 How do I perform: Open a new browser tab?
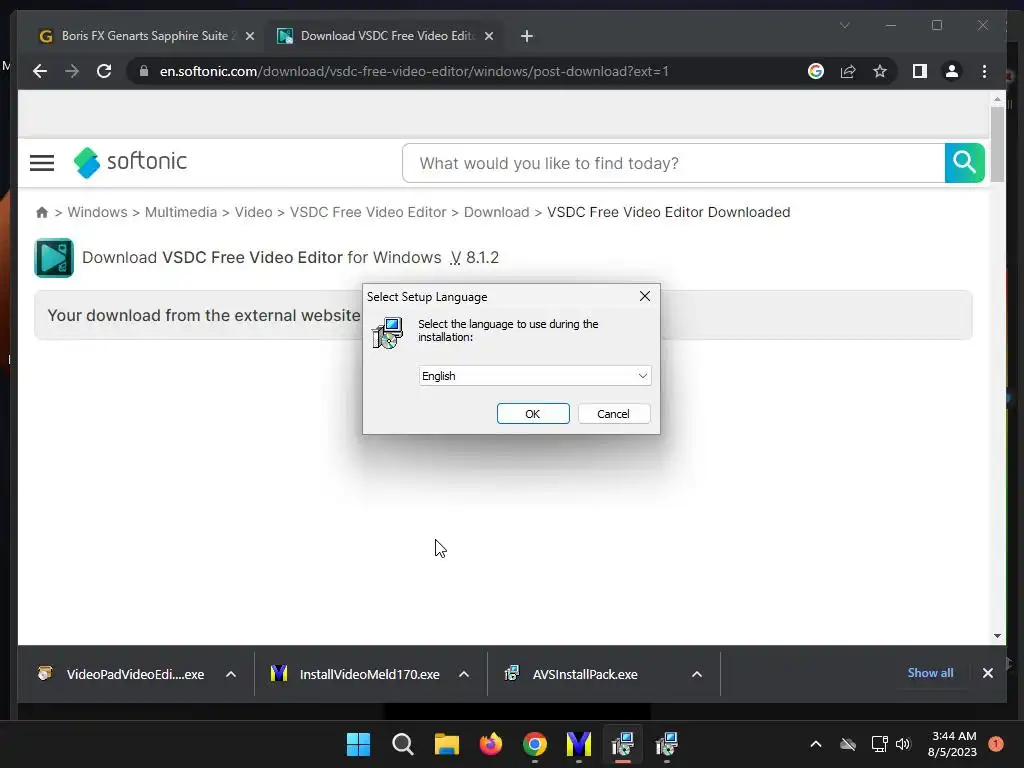click(527, 36)
